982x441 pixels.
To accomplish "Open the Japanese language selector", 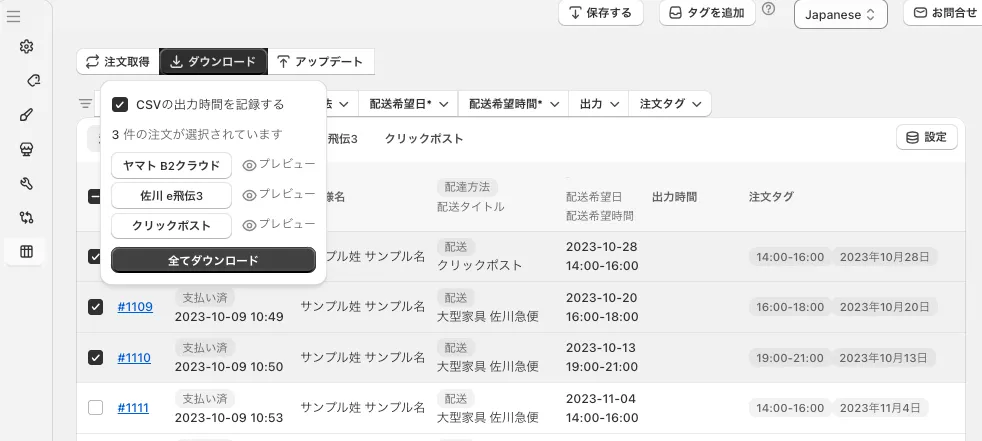I will pos(840,15).
